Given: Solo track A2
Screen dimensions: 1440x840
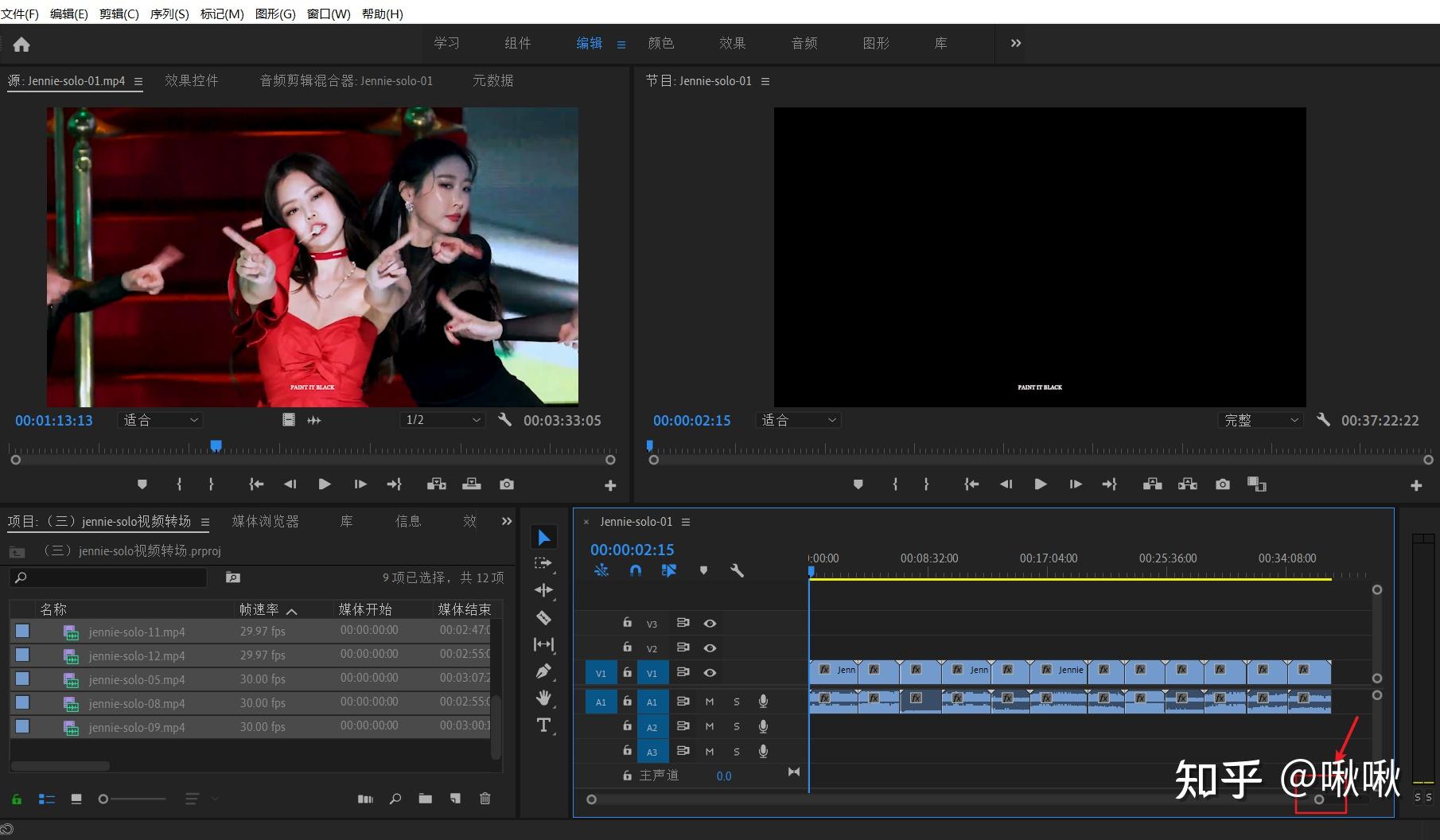Looking at the screenshot, I should [x=737, y=726].
